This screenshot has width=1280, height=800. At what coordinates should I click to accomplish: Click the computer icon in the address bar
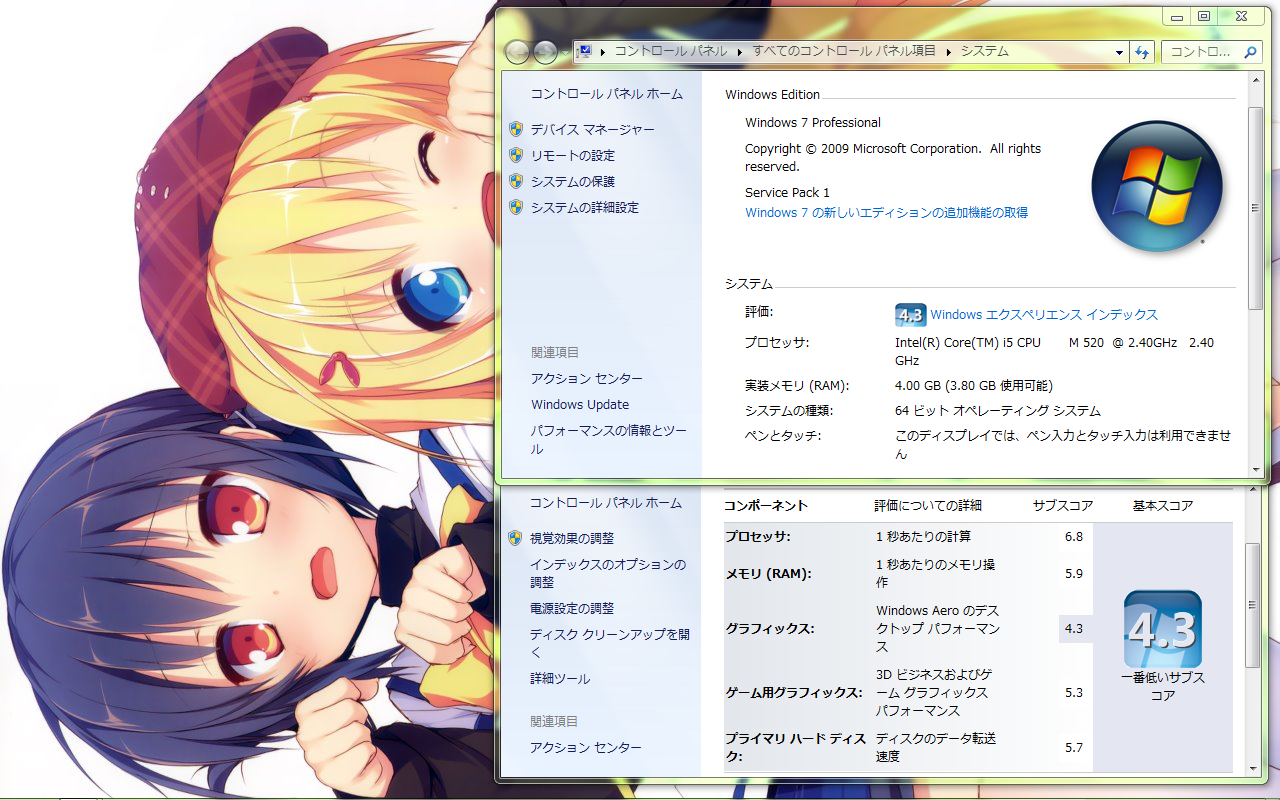585,51
